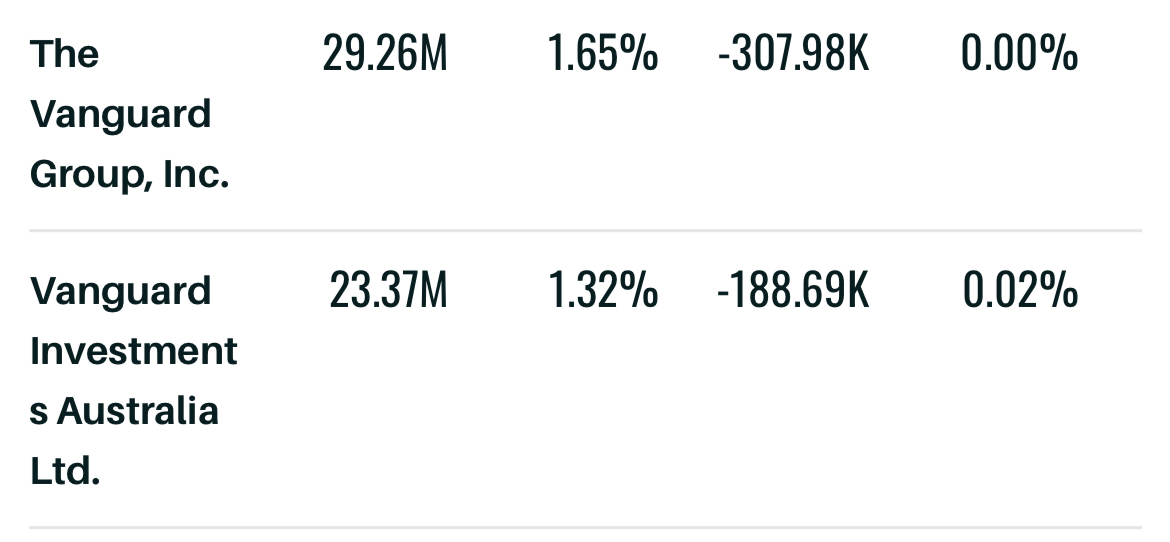Click "s Australia" text line
Screen dimensions: 1170x542
point(124,411)
